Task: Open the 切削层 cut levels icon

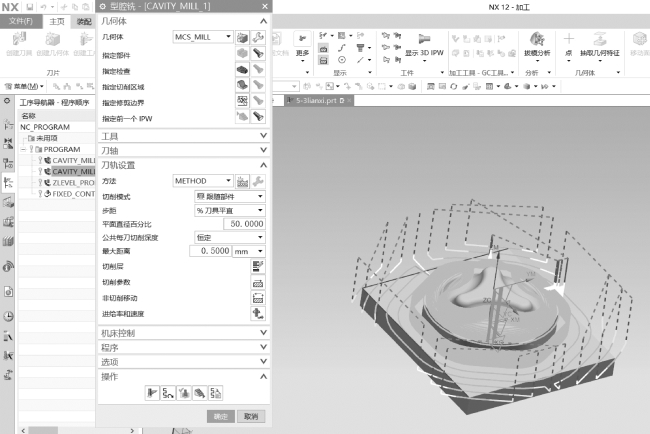Action: pos(257,265)
